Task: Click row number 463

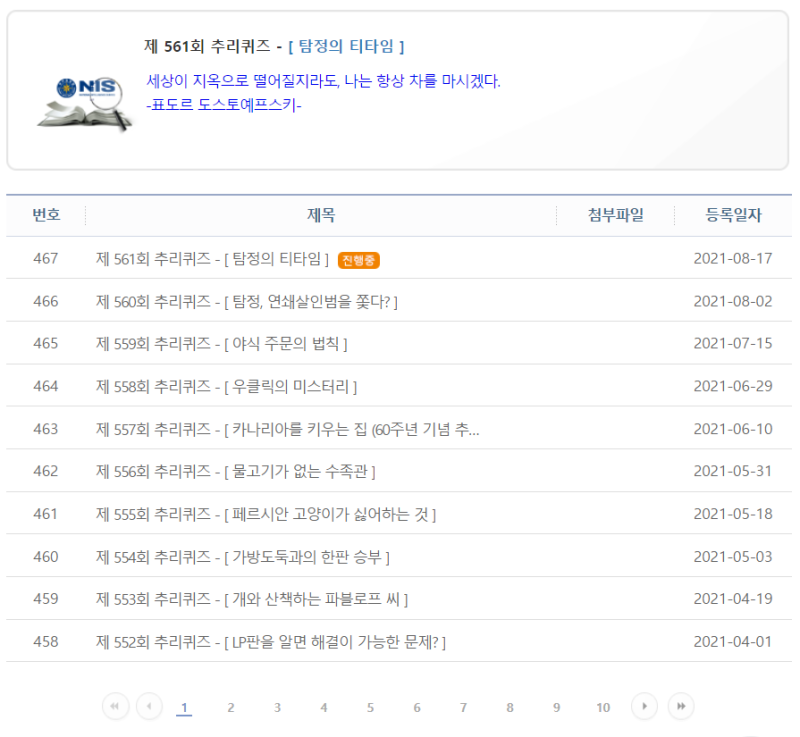Action: pyautogui.click(x=45, y=429)
